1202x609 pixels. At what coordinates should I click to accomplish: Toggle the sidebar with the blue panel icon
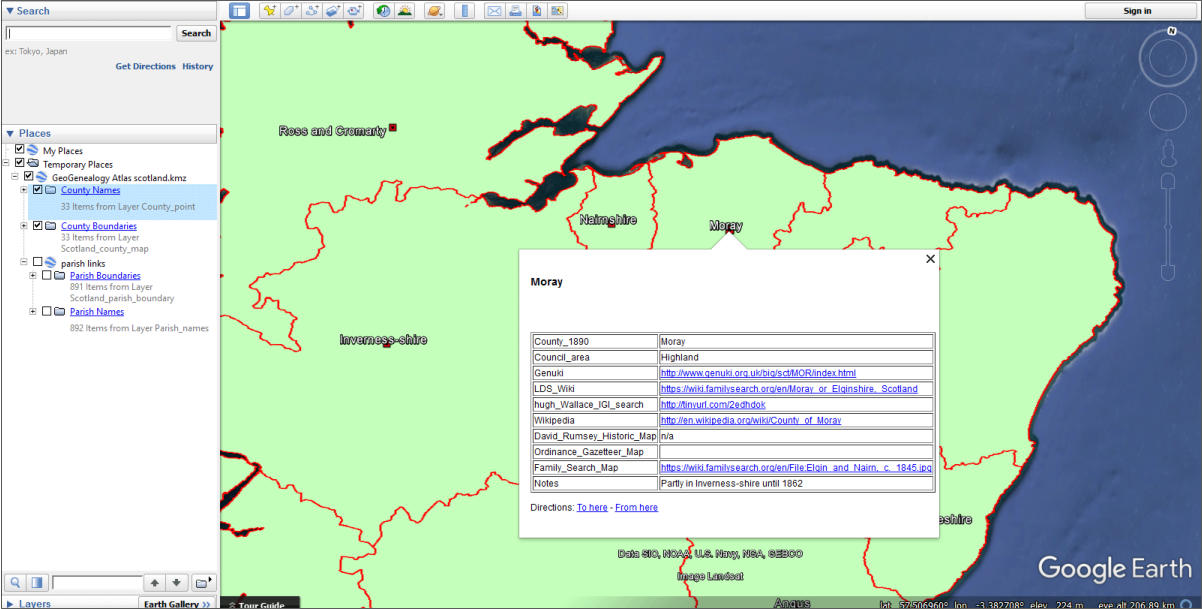point(240,11)
